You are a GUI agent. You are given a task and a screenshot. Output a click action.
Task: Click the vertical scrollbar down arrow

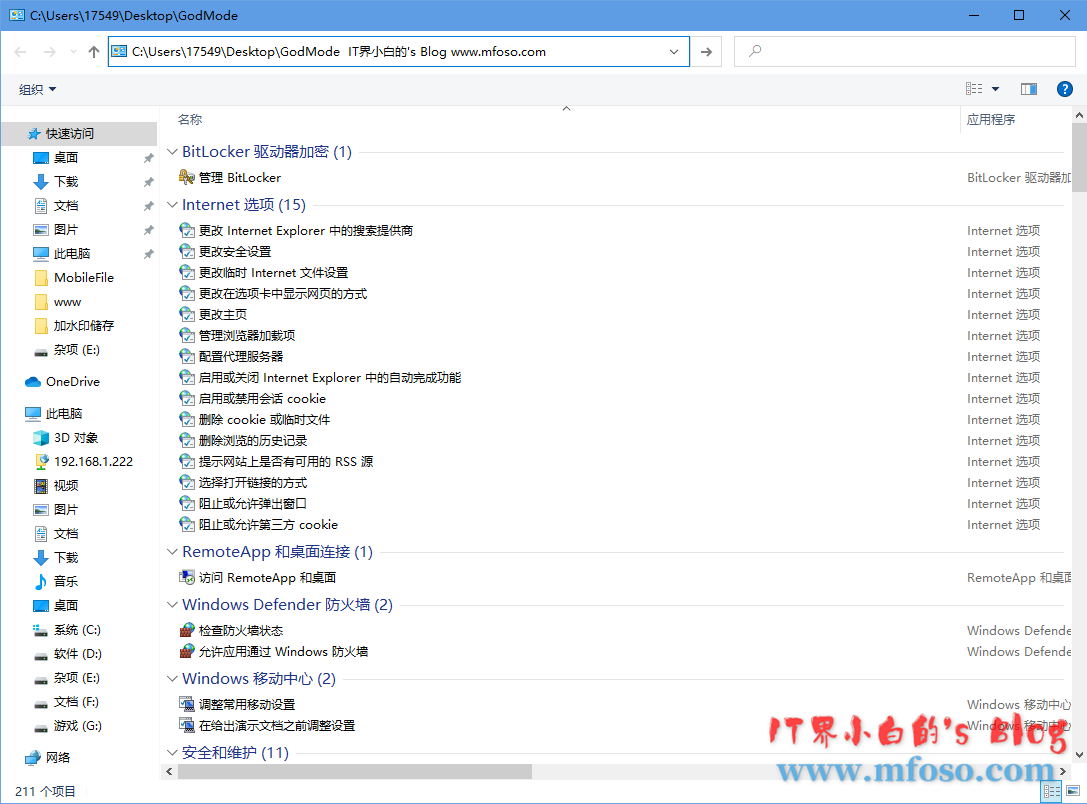click(x=1079, y=755)
